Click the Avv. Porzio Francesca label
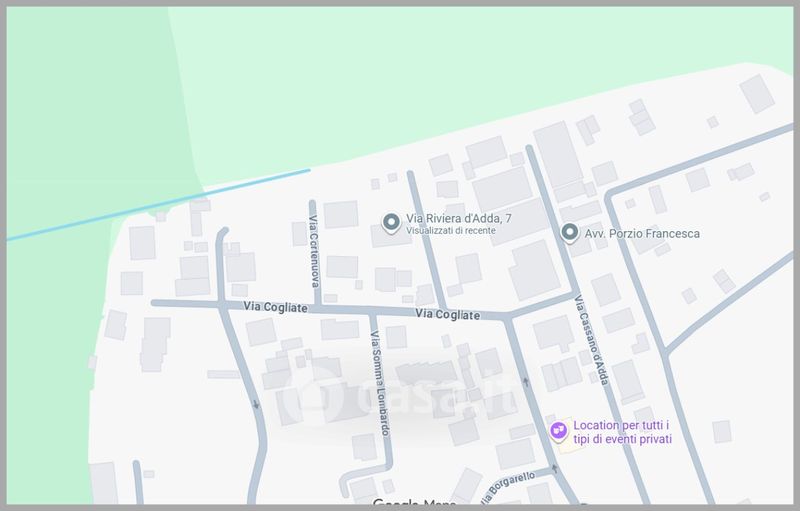 [642, 234]
